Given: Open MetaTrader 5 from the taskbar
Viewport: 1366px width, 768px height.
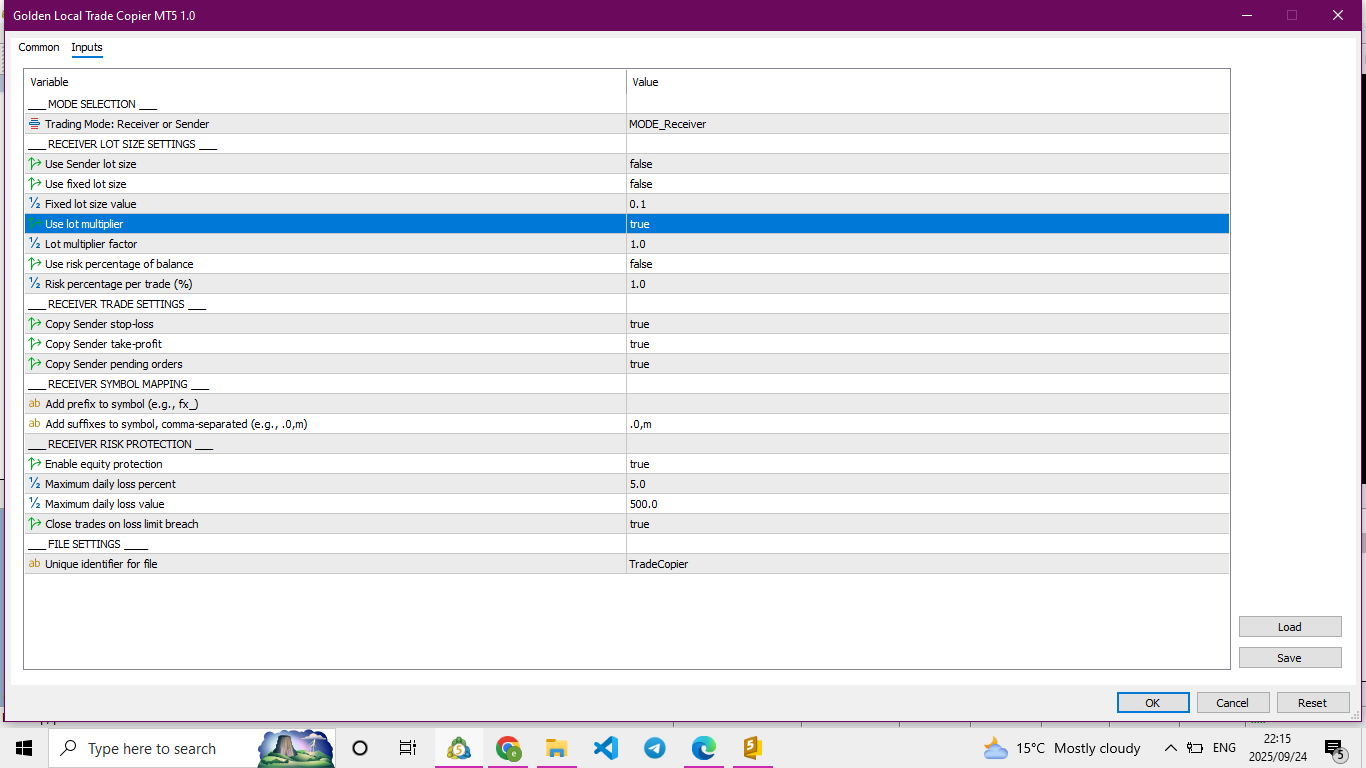Looking at the screenshot, I should pyautogui.click(x=459, y=748).
